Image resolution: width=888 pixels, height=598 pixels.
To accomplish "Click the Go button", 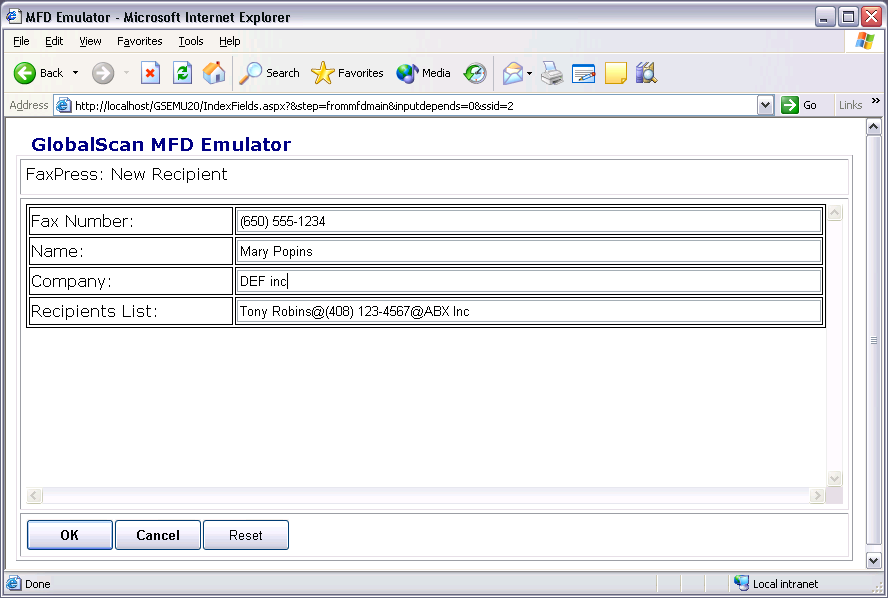I will [799, 105].
